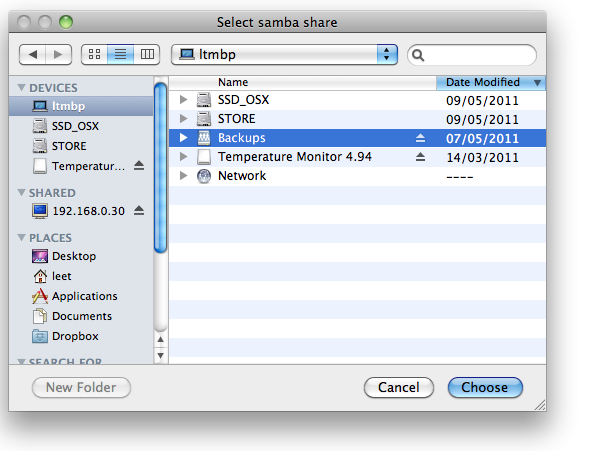Go forward to next folder
598x451 pixels.
tap(58, 55)
